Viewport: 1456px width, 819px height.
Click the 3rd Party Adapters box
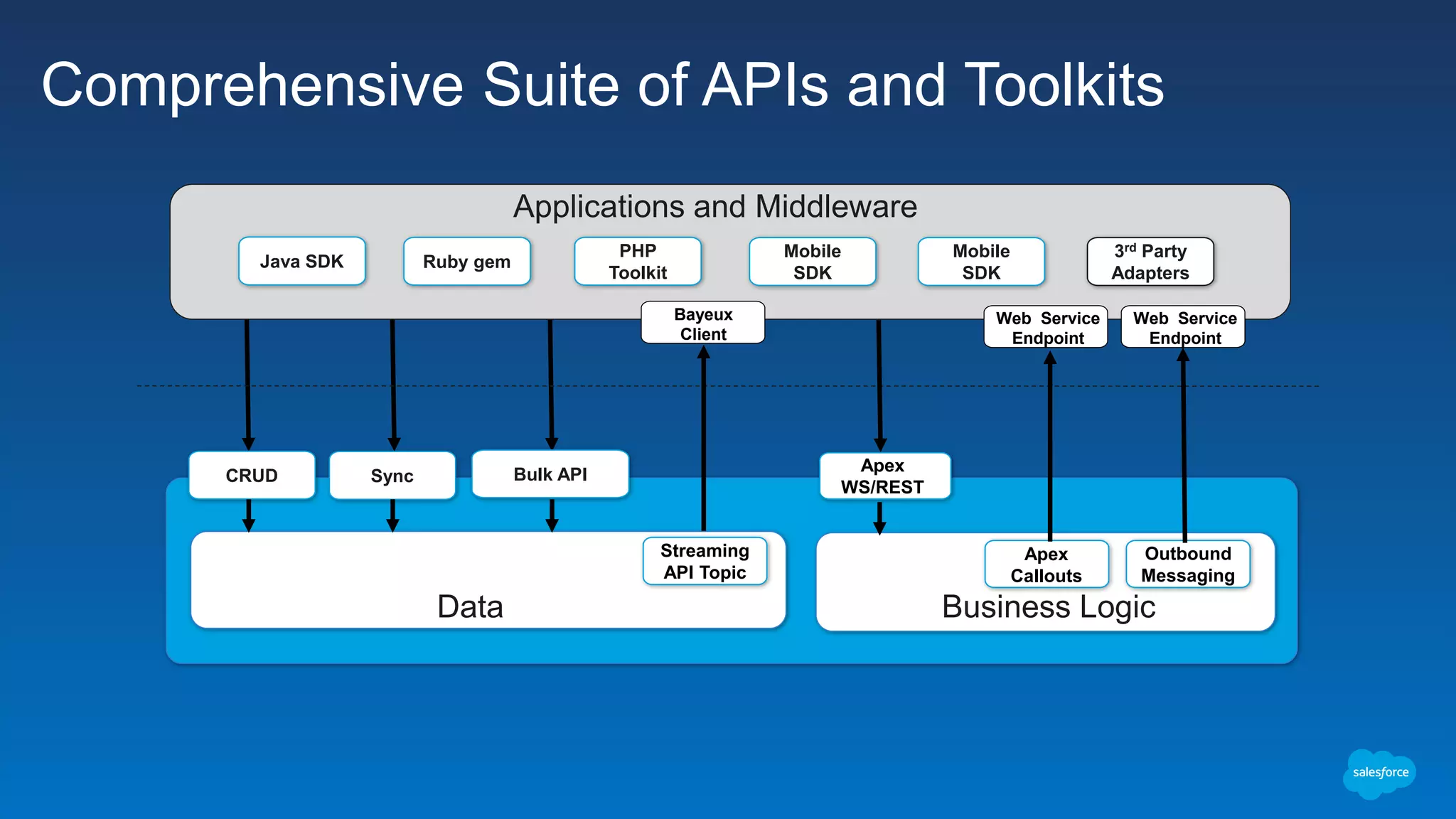(x=1150, y=262)
